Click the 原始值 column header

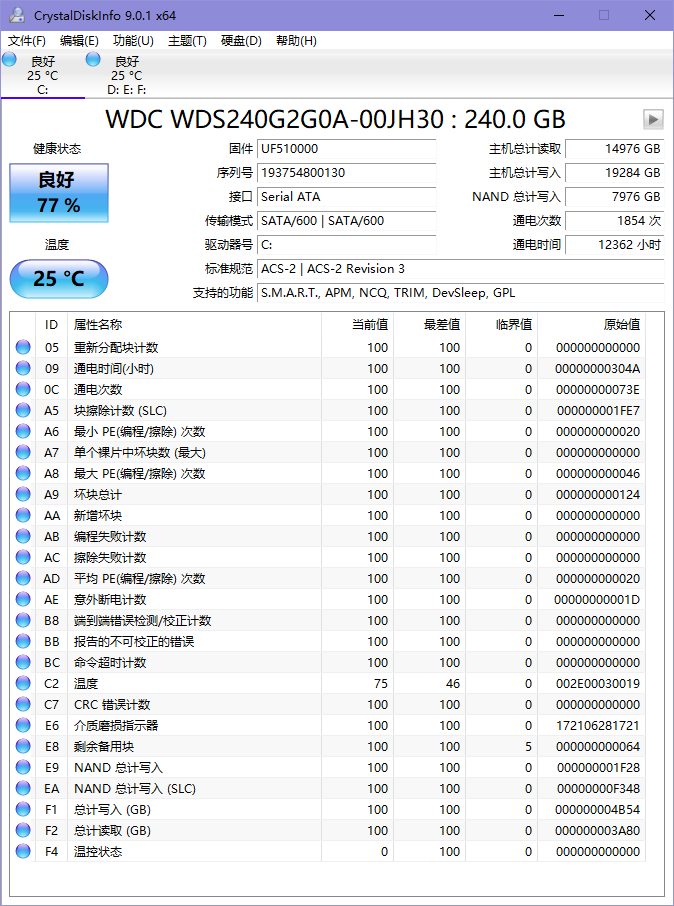(620, 325)
